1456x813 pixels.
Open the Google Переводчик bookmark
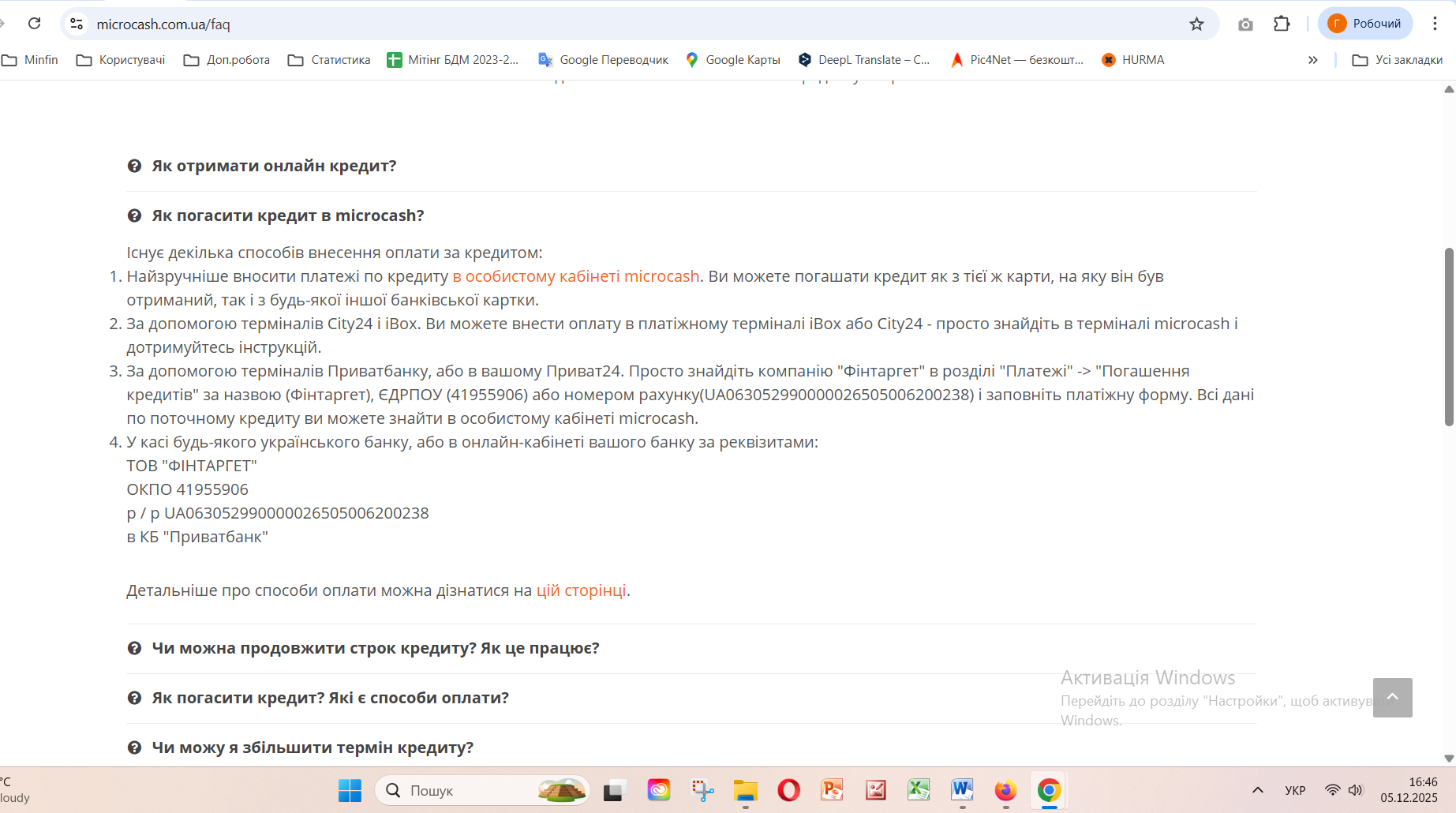coord(603,60)
